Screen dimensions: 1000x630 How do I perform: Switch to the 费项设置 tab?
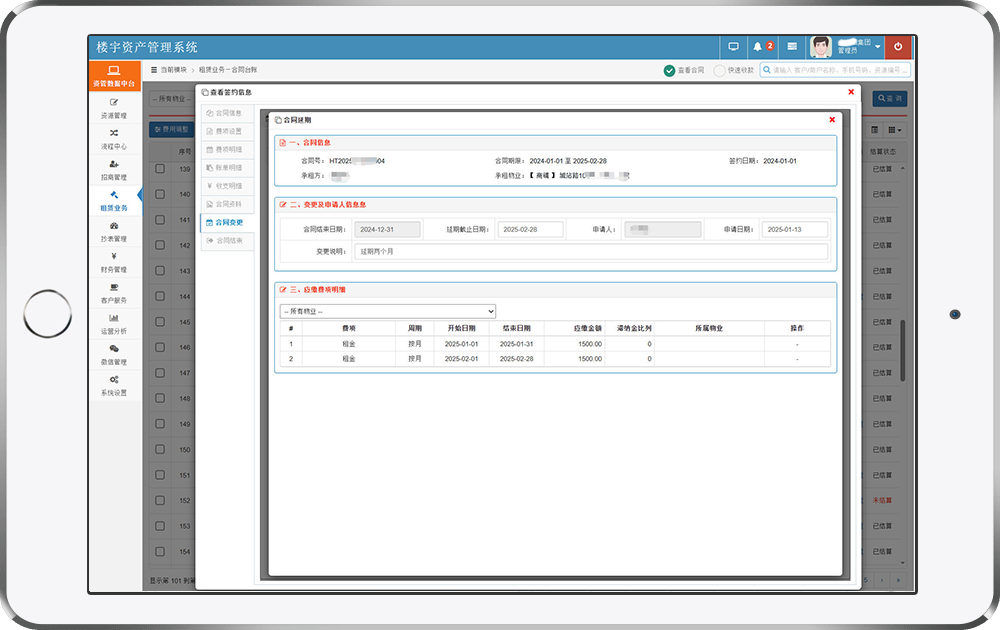pos(228,131)
